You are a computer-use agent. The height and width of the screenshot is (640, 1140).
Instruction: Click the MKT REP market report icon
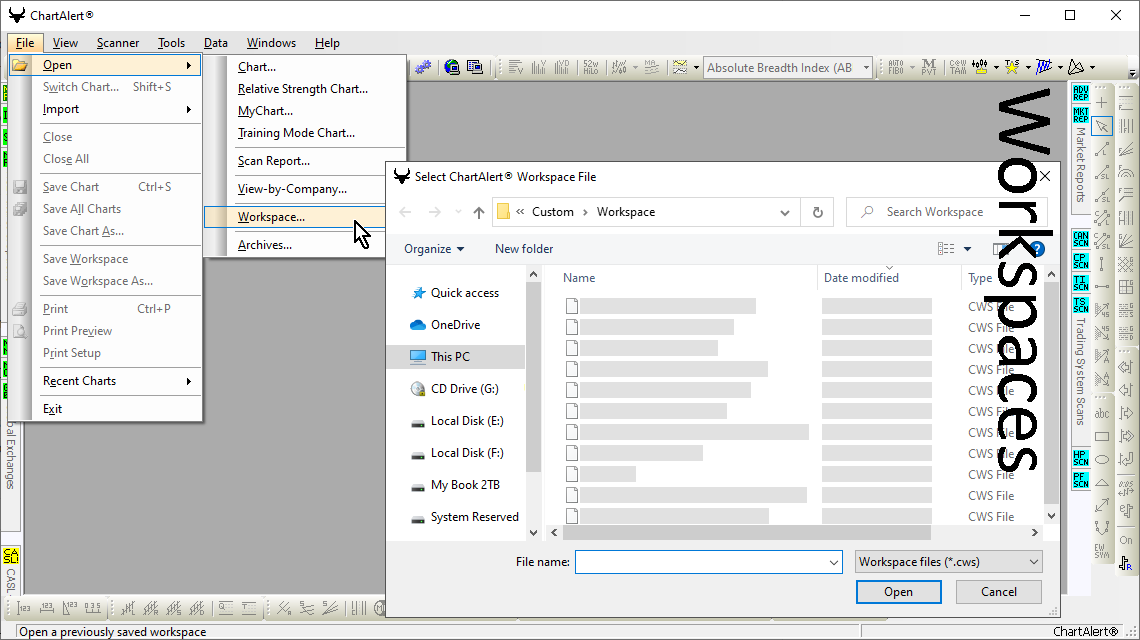click(1080, 115)
